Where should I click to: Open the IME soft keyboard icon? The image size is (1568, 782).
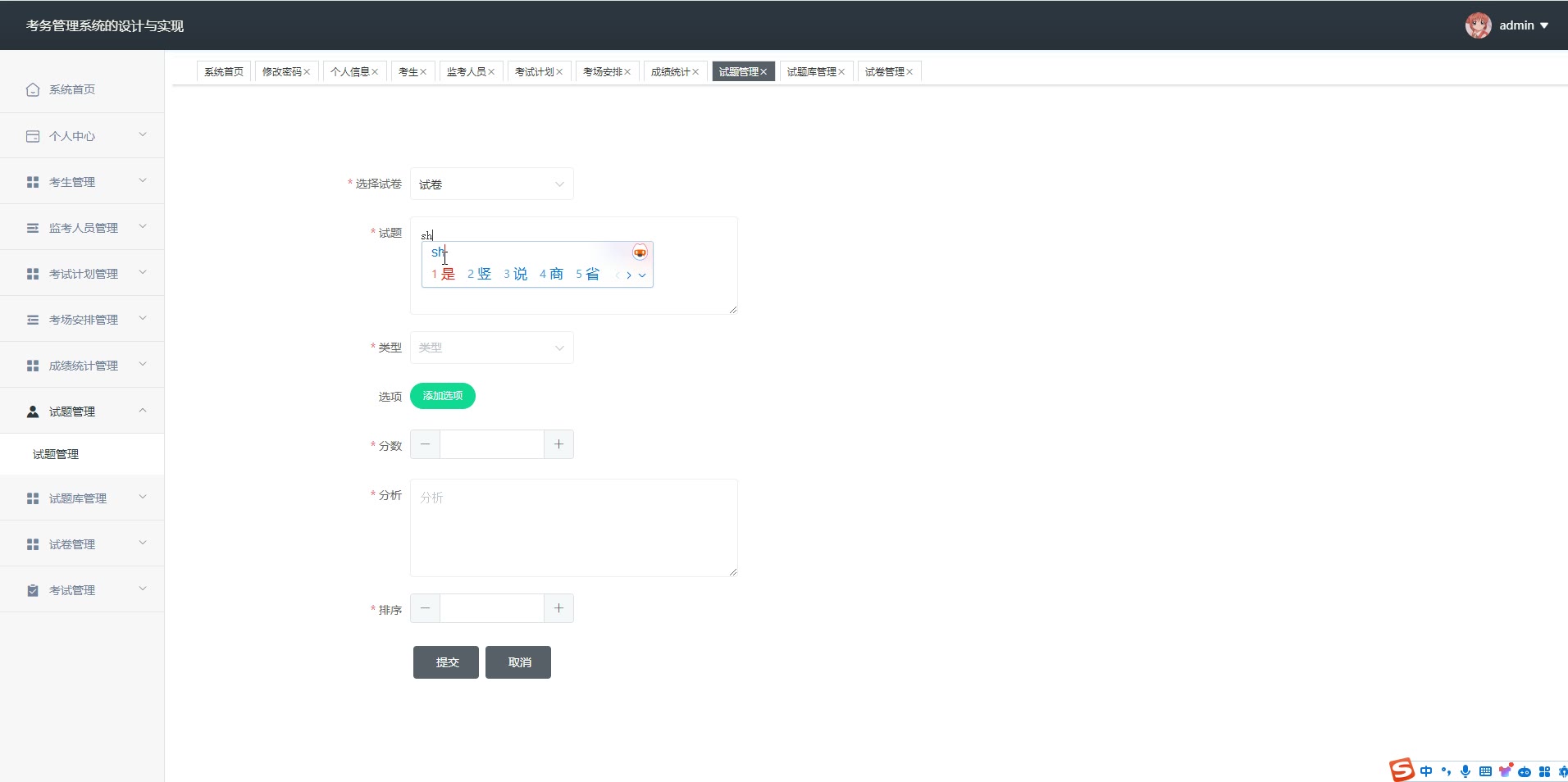click(x=1485, y=771)
